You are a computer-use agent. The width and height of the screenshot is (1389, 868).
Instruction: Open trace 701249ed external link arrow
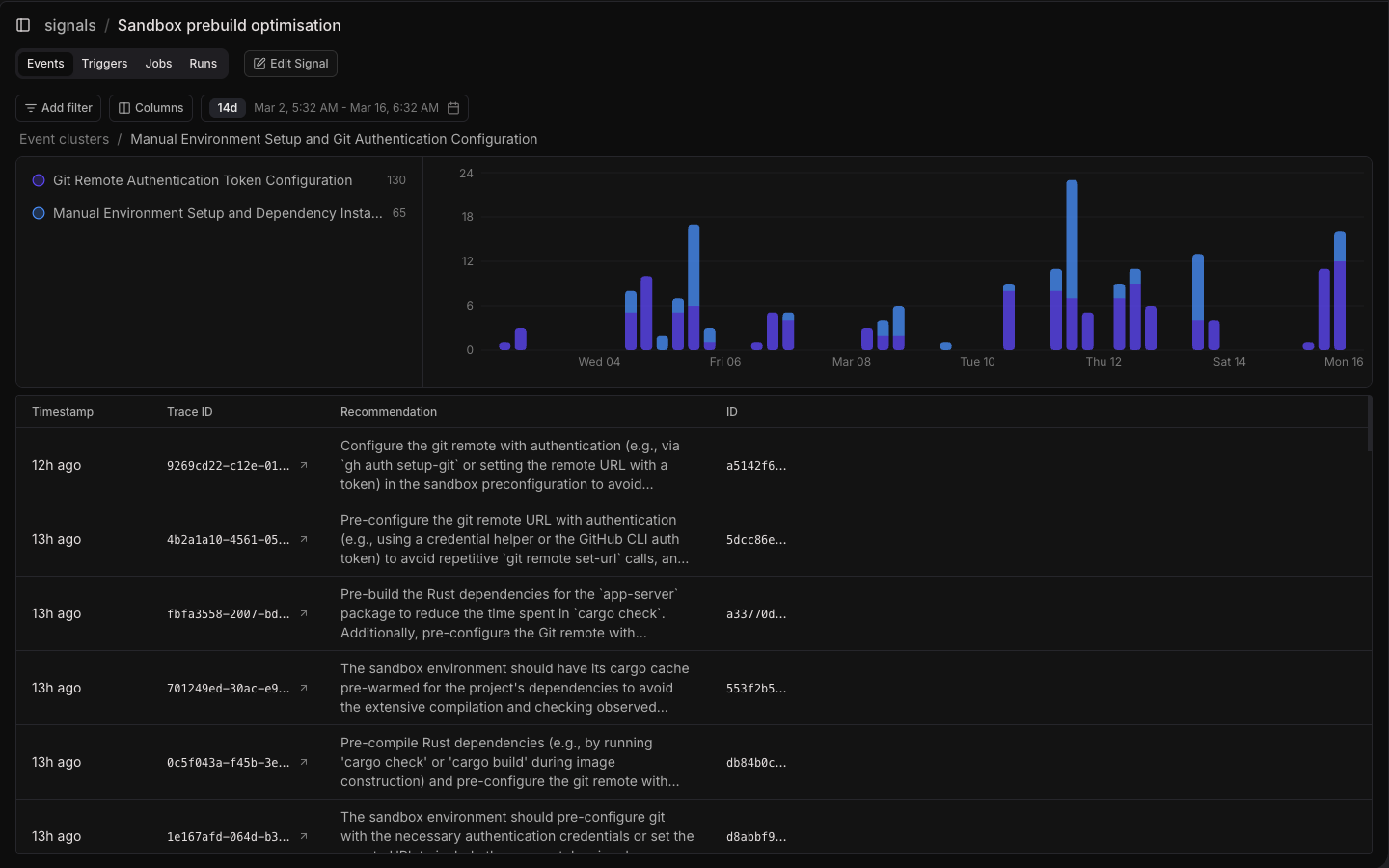coord(304,688)
